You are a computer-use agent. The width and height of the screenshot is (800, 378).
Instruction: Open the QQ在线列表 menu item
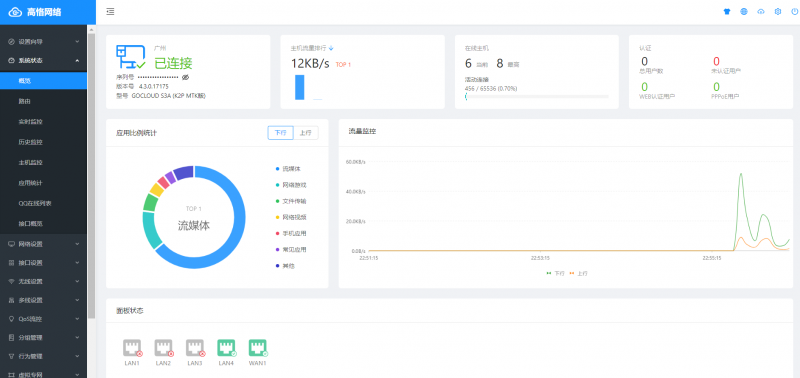43,204
